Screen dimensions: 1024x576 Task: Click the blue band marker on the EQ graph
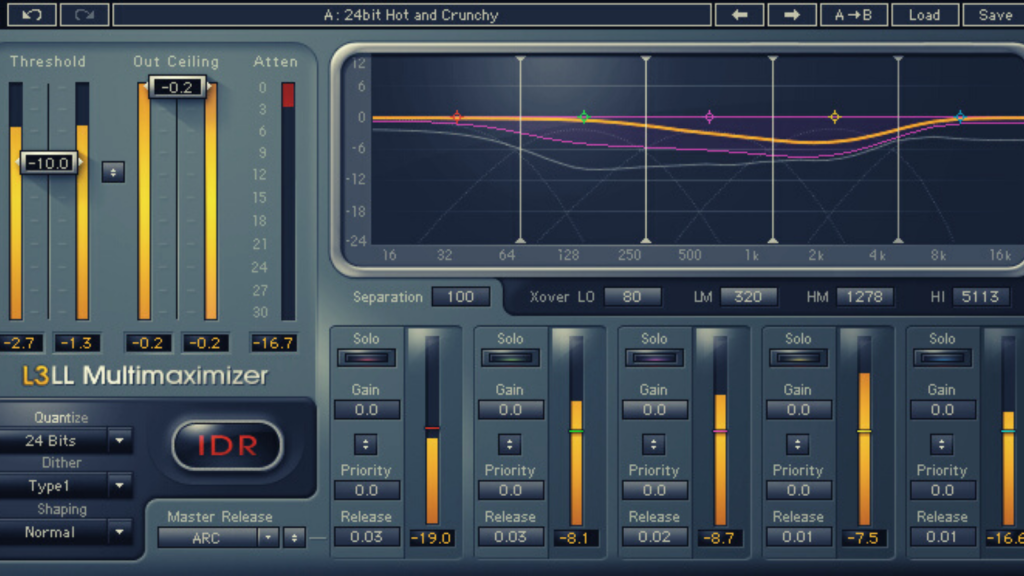click(x=960, y=117)
